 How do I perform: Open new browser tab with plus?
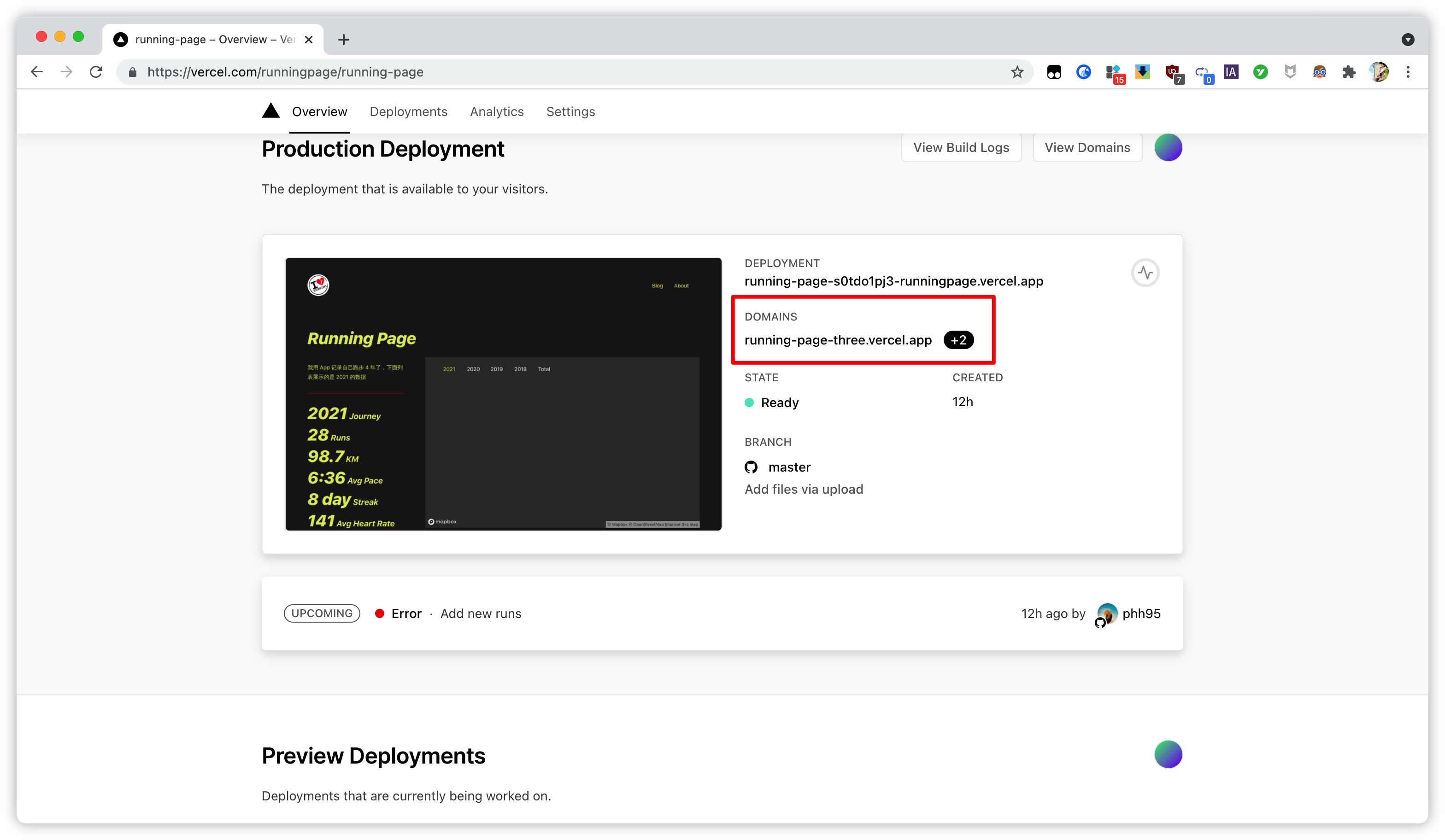click(x=343, y=40)
